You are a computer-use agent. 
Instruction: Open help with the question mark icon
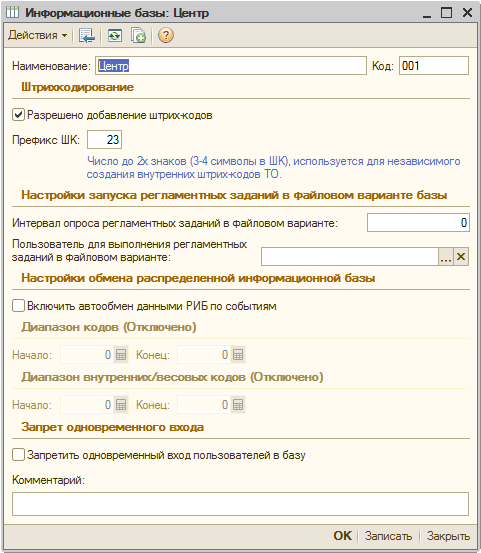point(166,35)
